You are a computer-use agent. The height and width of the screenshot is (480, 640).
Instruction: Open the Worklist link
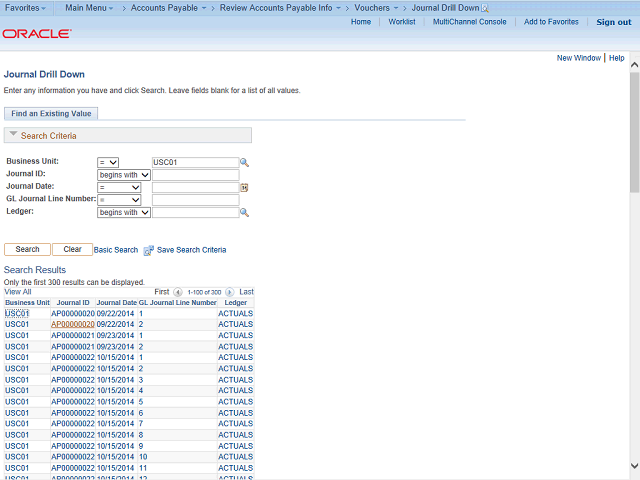(402, 22)
